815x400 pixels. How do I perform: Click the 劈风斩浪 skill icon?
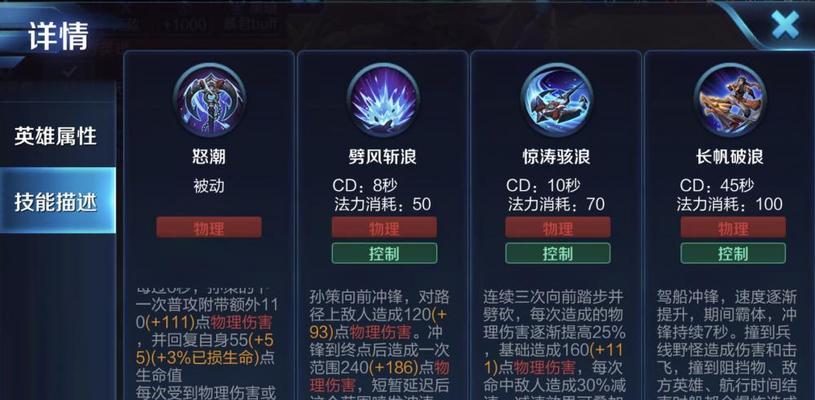[383, 100]
